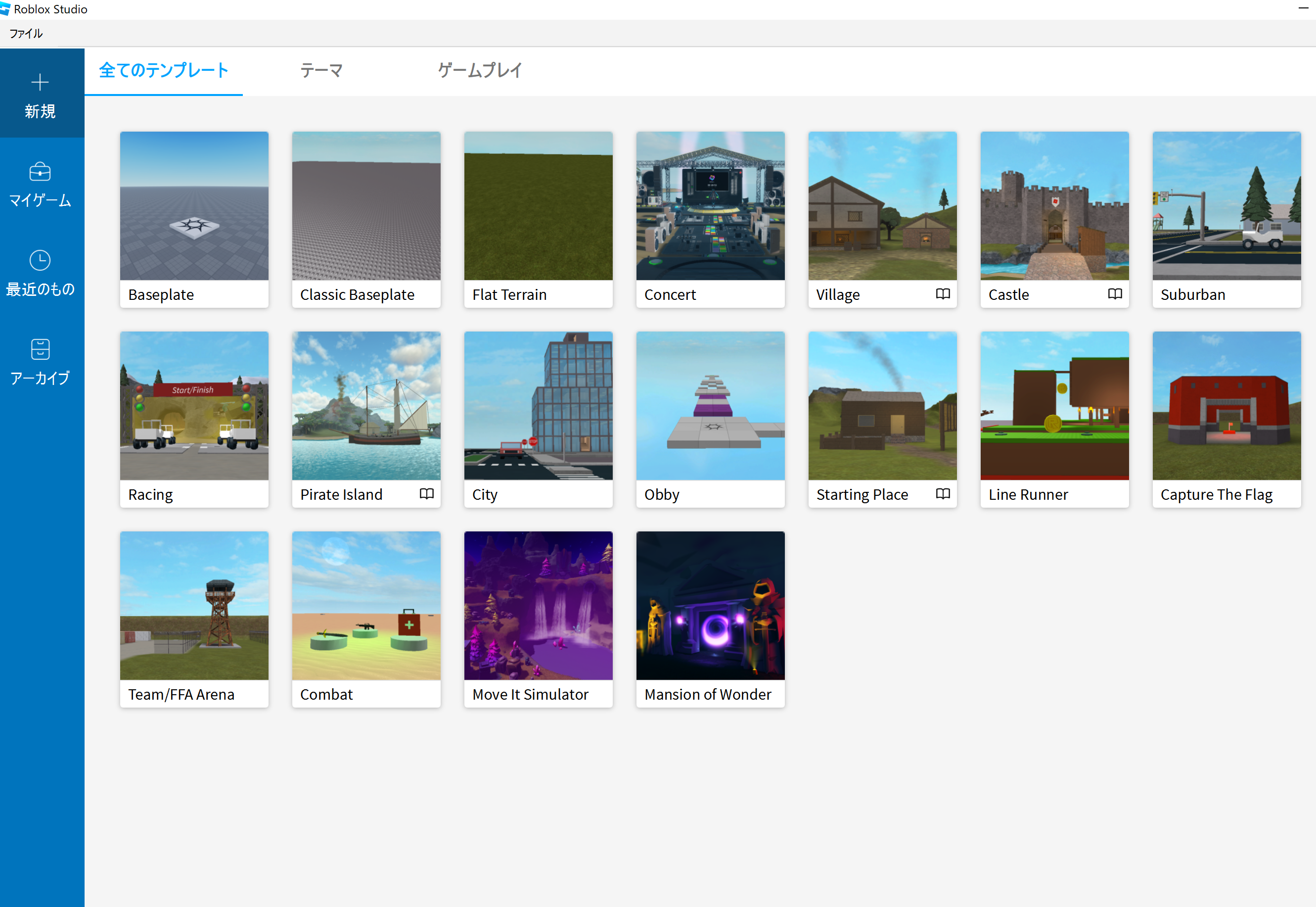
Task: Open the ファイル menu
Action: (x=26, y=34)
